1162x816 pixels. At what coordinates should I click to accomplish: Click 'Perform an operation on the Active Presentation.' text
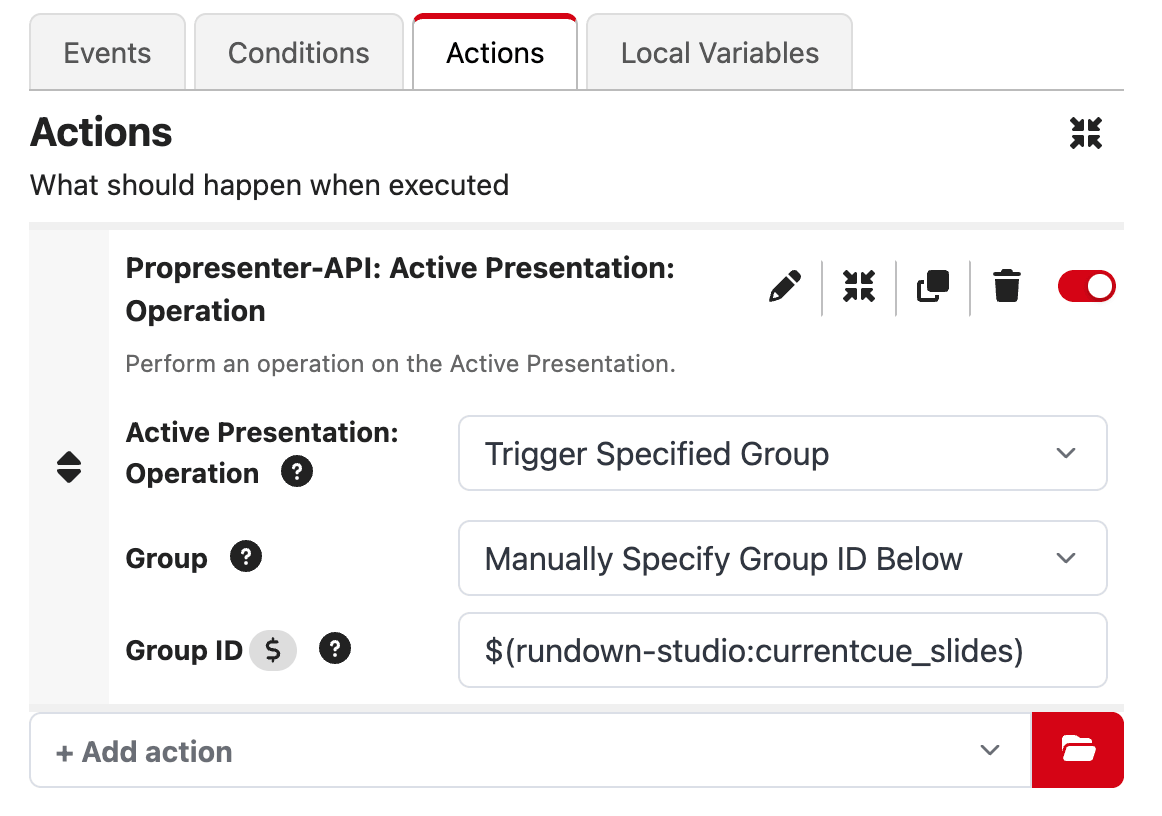[400, 364]
